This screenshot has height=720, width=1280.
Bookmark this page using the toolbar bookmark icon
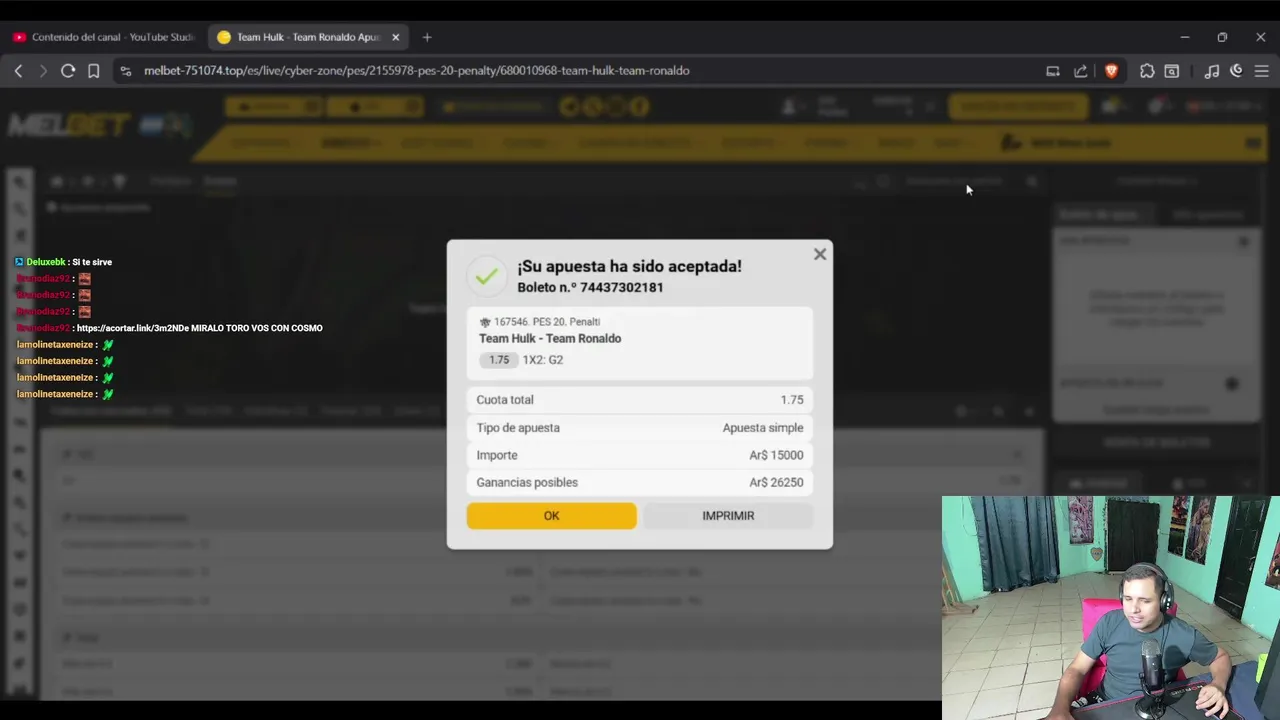[x=93, y=71]
